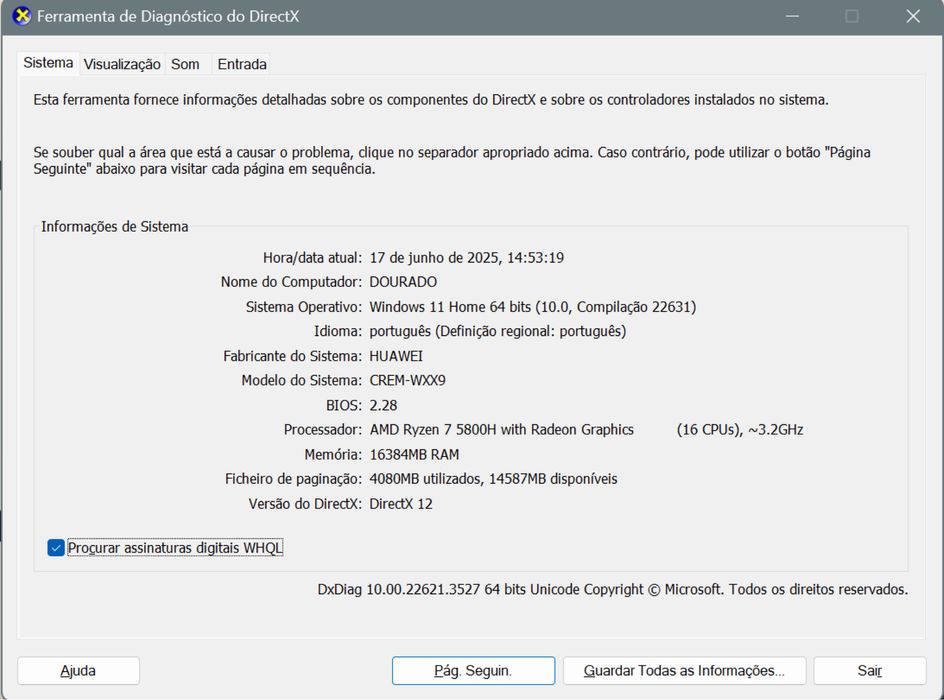This screenshot has width=944, height=700.
Task: Click the Processador label
Action: pos(323,430)
